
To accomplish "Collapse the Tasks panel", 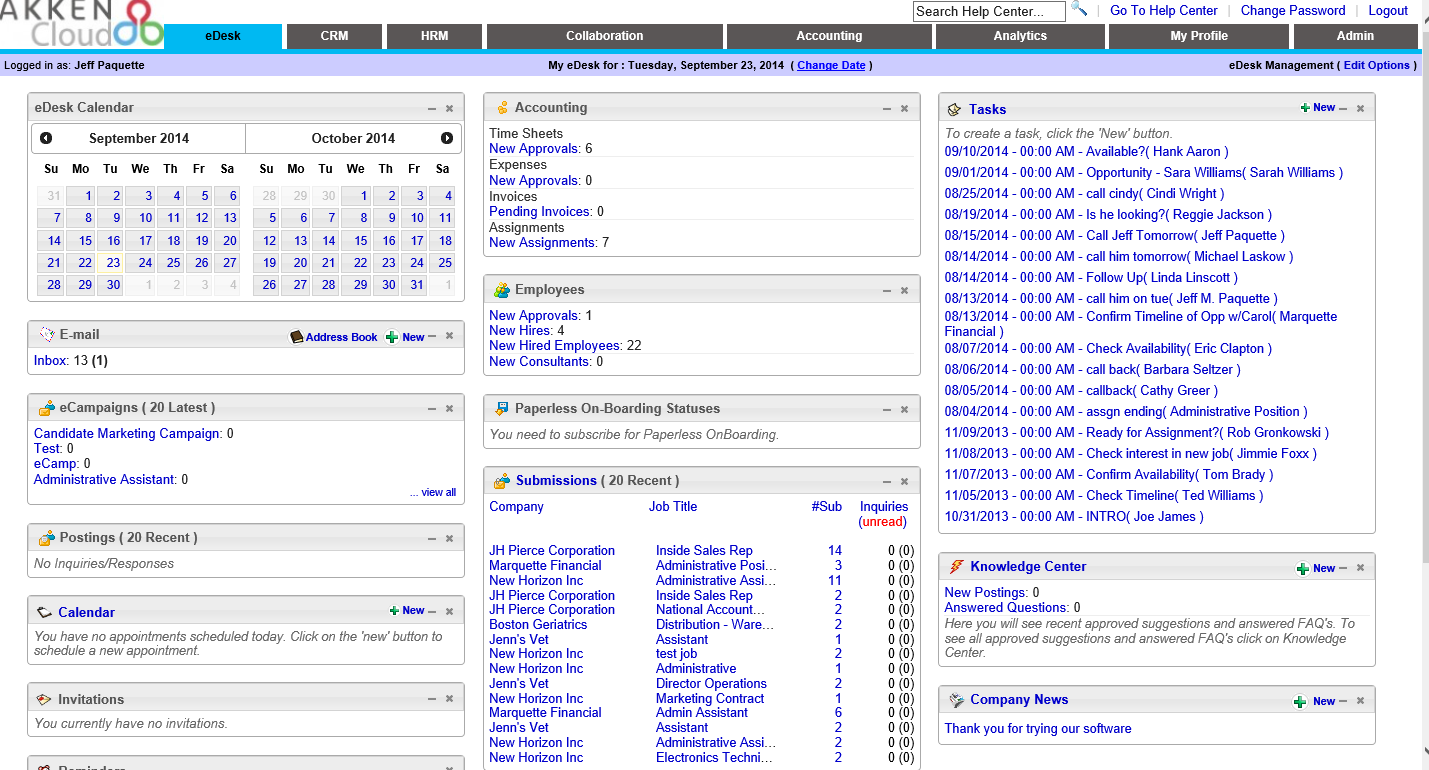I will tap(1343, 108).
